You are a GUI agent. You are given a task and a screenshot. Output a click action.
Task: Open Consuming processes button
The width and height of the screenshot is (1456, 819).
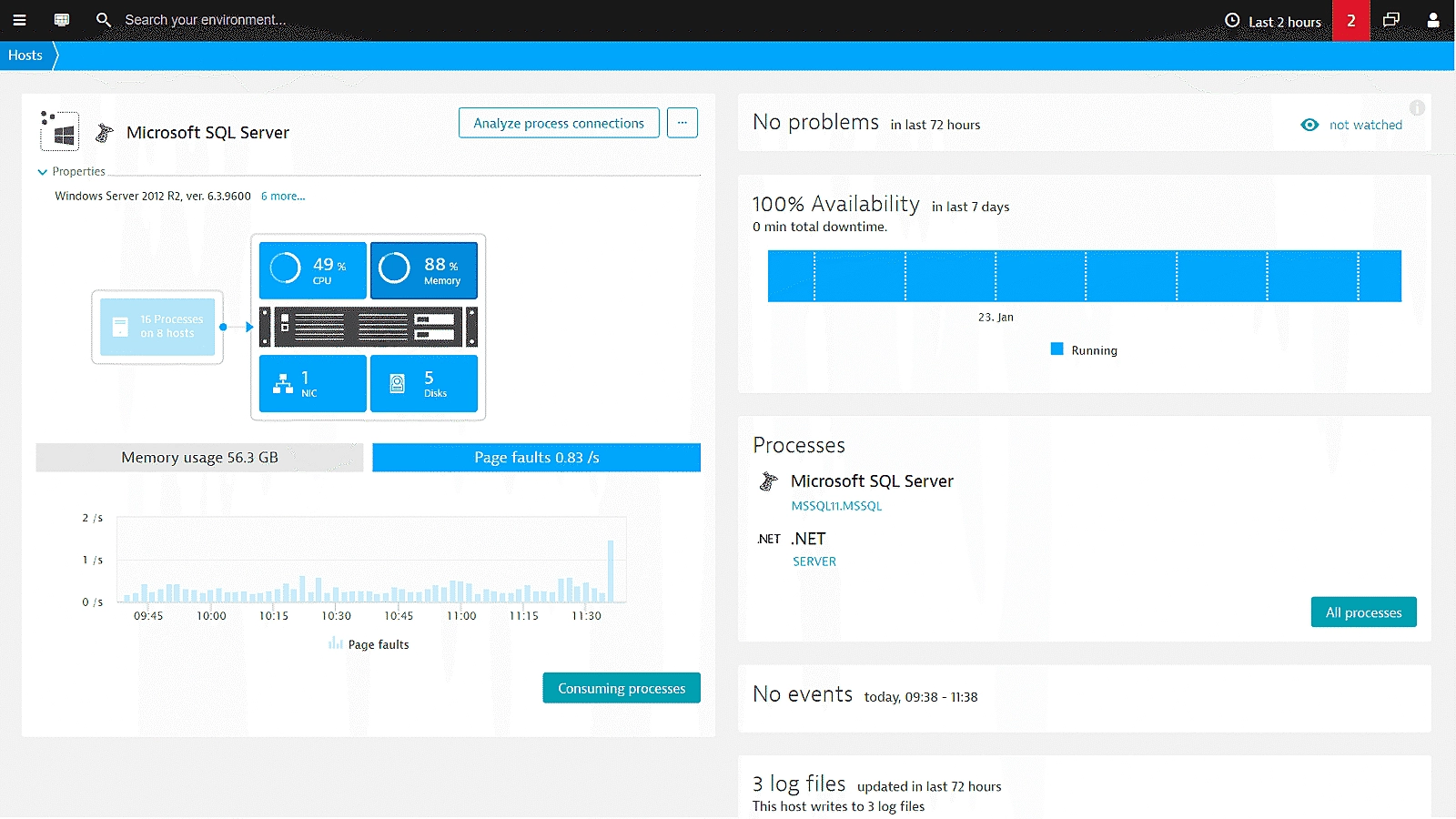(622, 688)
